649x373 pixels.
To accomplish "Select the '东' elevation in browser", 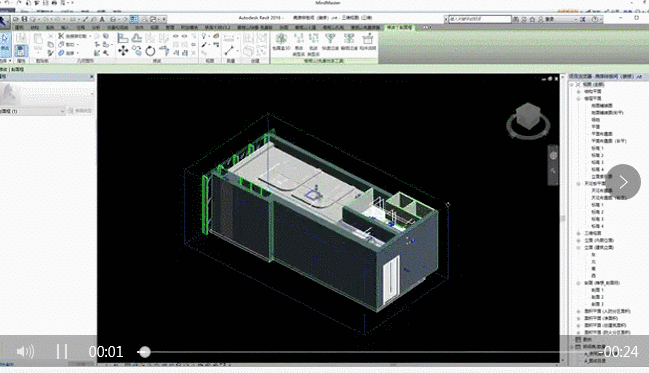I will click(594, 255).
